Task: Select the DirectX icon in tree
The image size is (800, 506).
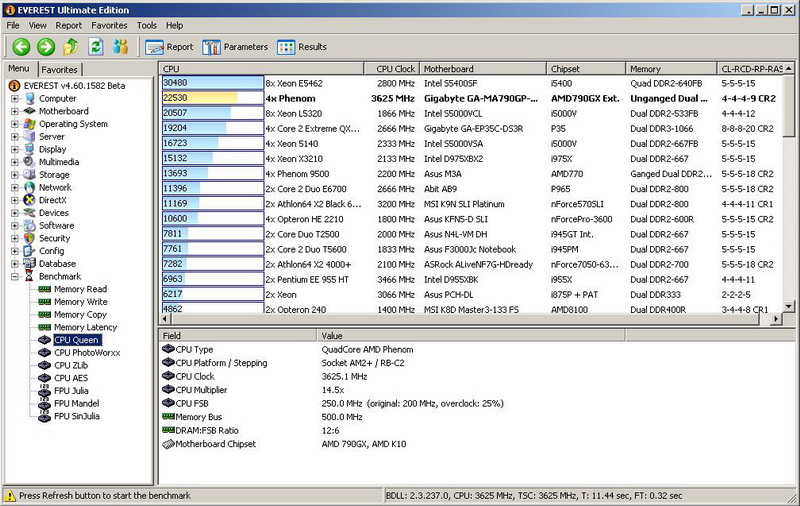Action: (30, 200)
